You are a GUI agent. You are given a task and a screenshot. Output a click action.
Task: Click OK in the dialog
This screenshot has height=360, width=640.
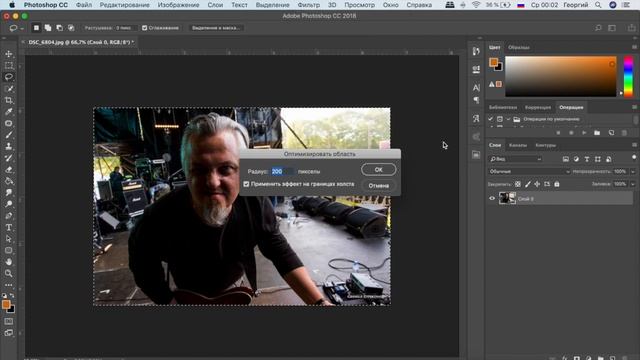pos(378,169)
